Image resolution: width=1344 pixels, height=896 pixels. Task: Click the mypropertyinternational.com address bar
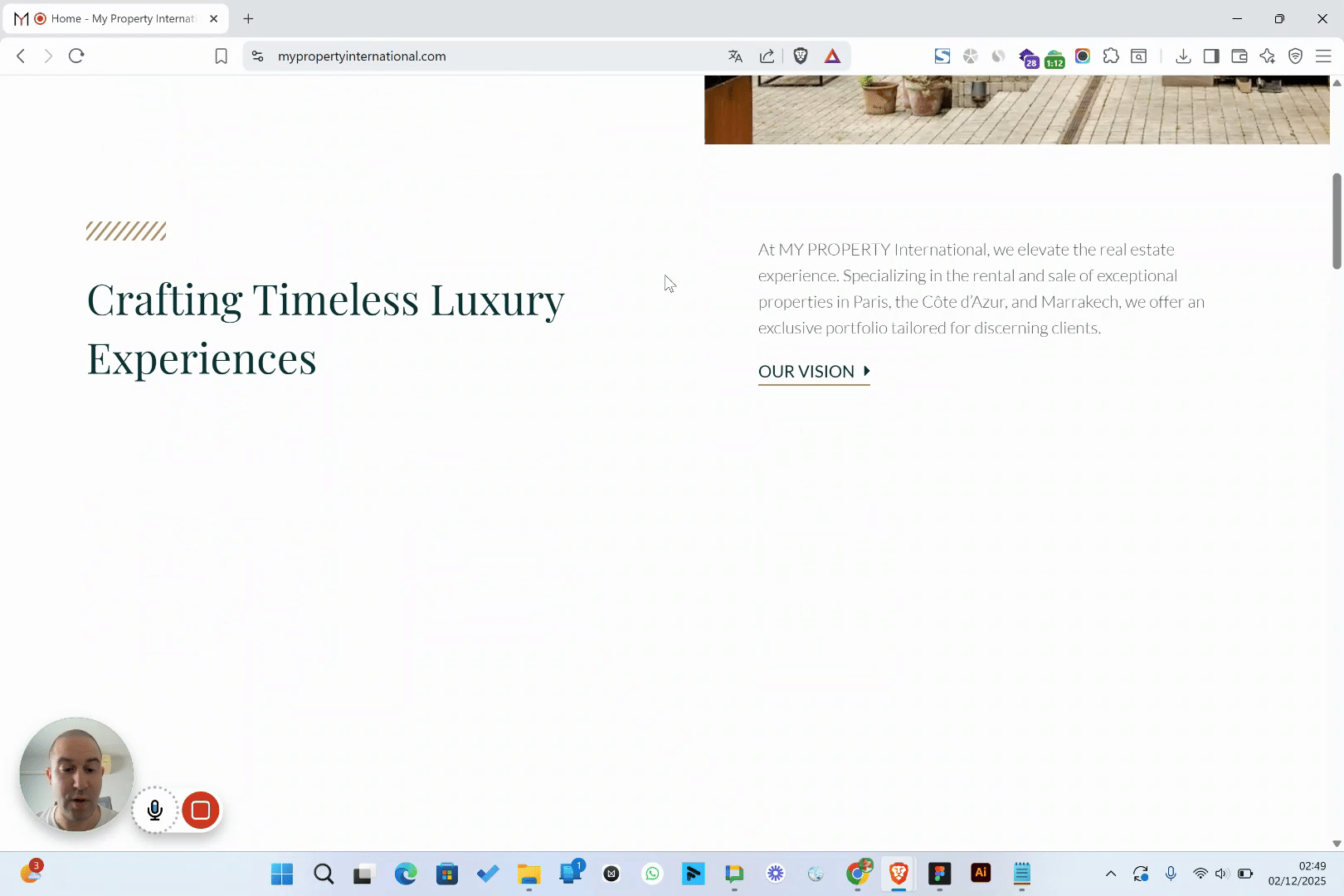[498, 56]
